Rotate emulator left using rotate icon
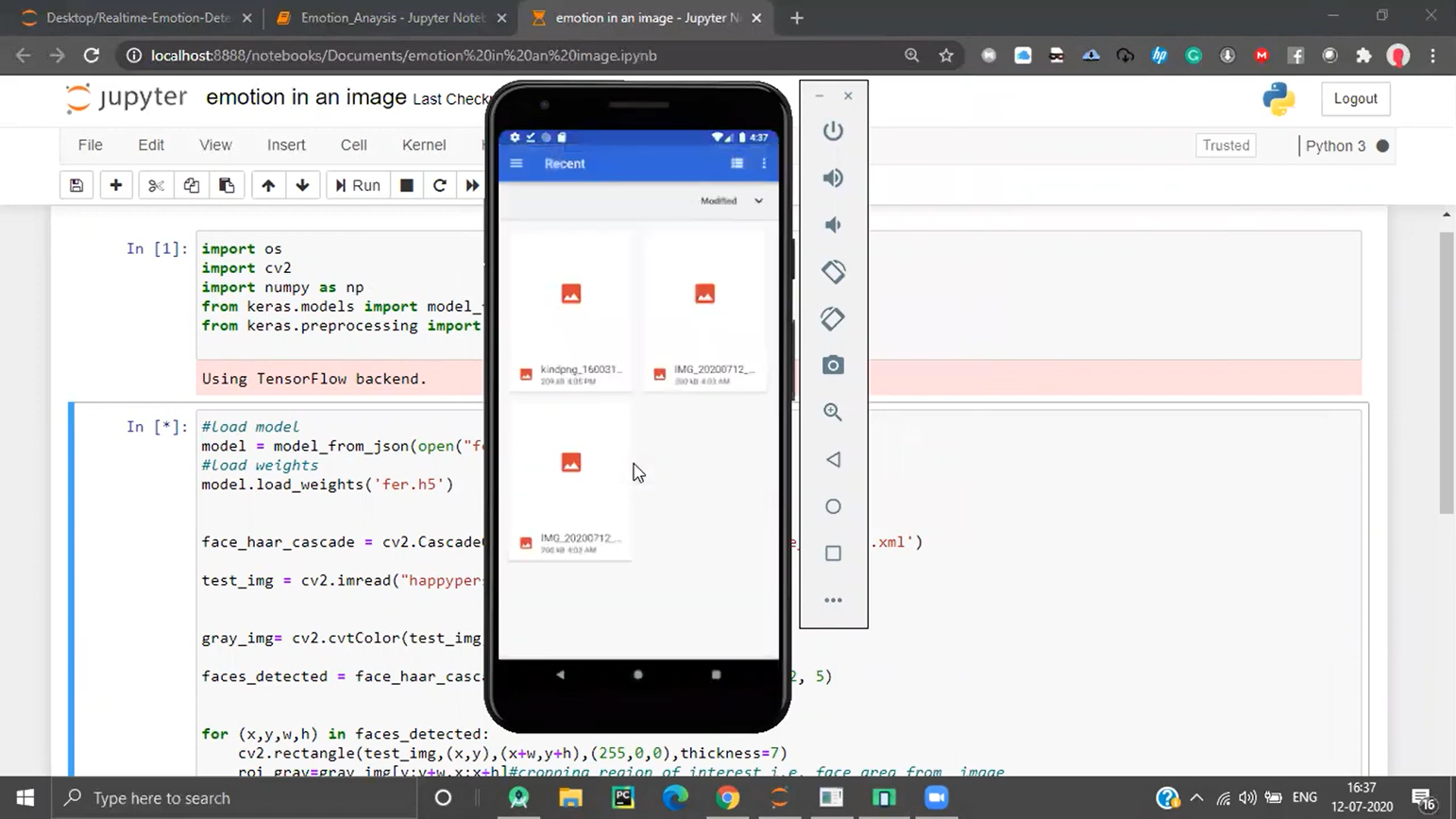This screenshot has width=1456, height=819. pyautogui.click(x=833, y=271)
